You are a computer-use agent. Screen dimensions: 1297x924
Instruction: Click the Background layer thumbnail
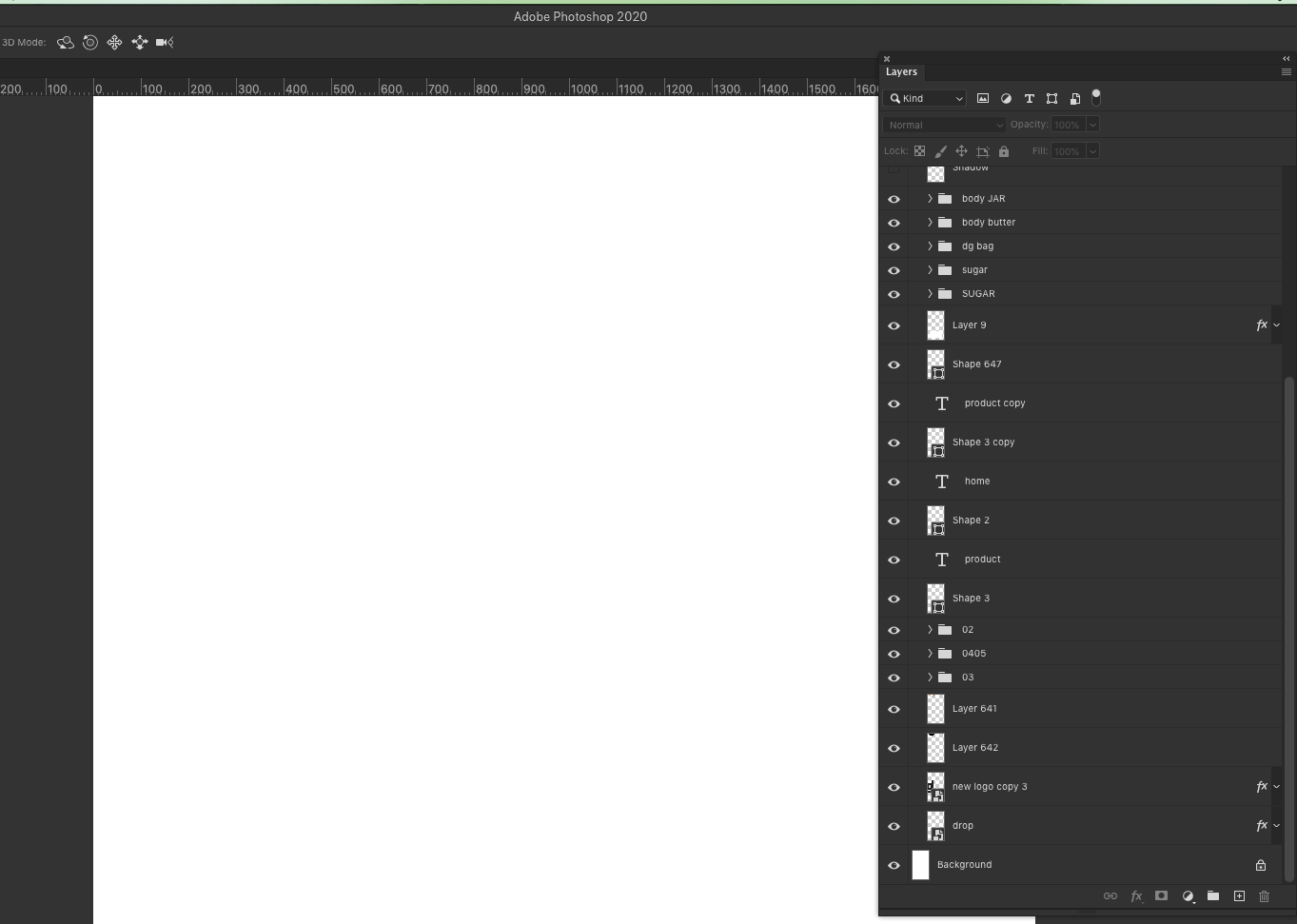[x=920, y=865]
